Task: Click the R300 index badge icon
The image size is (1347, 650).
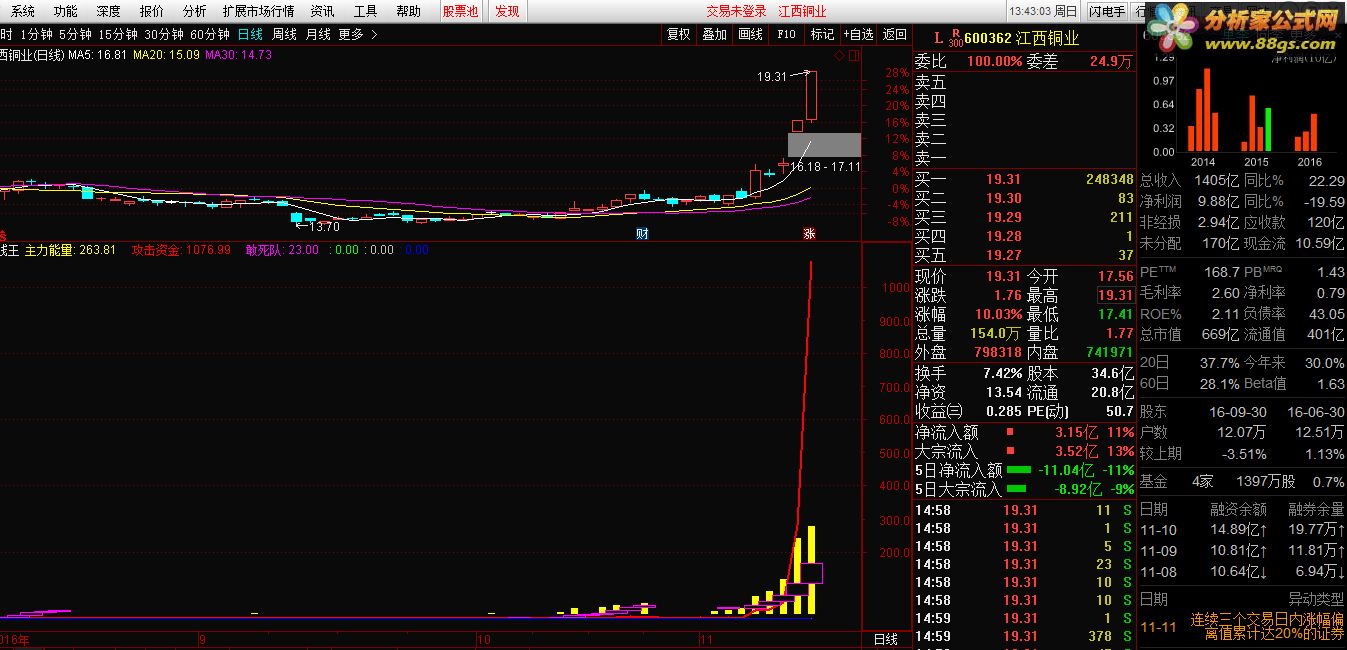Action: pos(955,39)
